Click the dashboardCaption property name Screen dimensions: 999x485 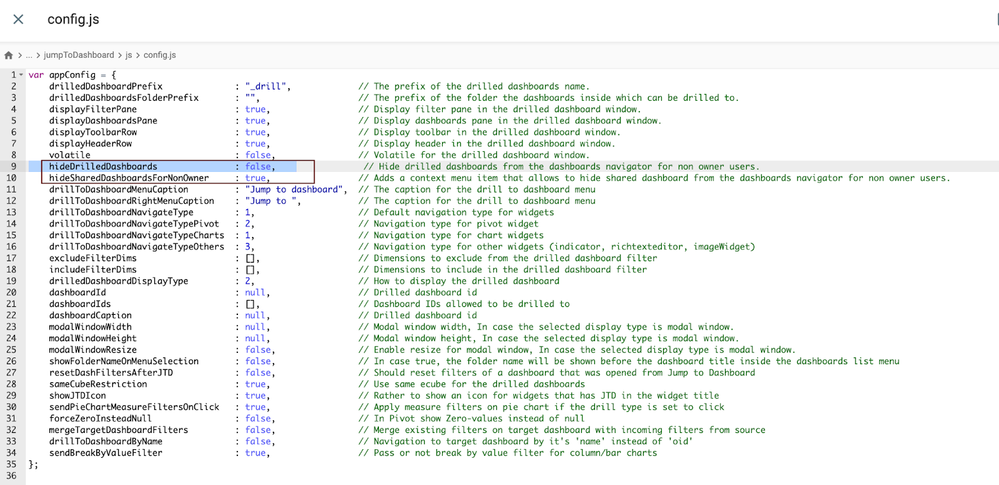pos(90,315)
